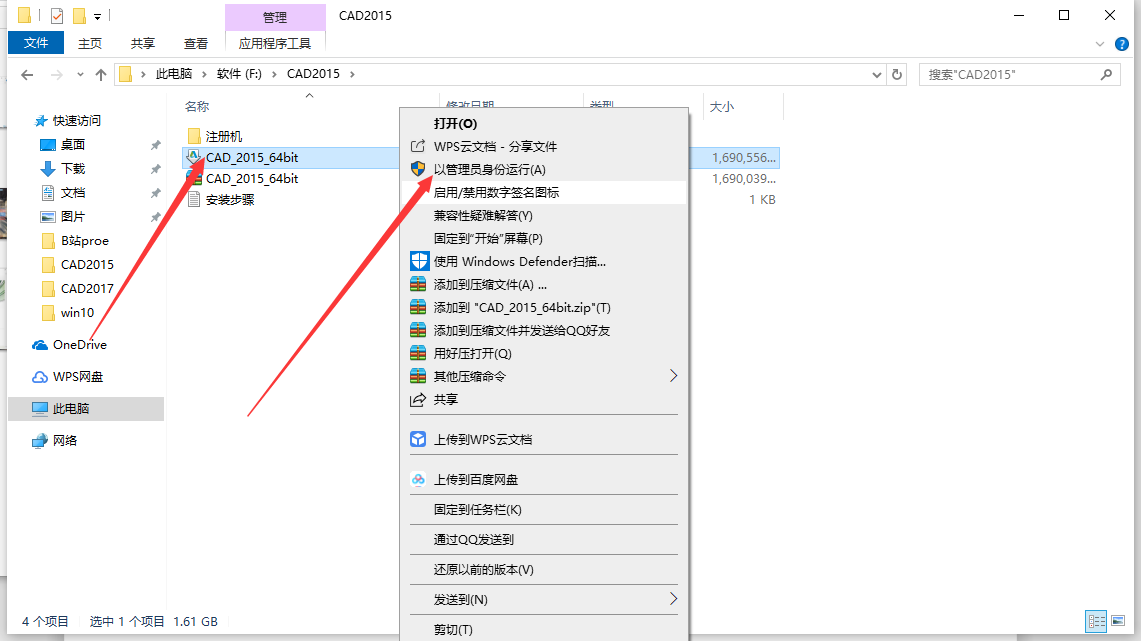Open recent locations dropdown arrow
1141x641 pixels.
(80, 74)
